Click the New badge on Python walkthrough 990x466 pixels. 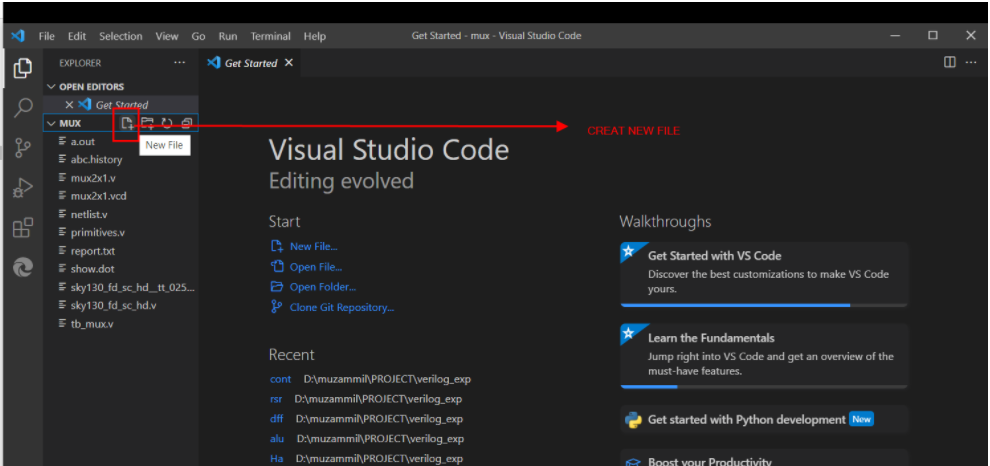861,419
